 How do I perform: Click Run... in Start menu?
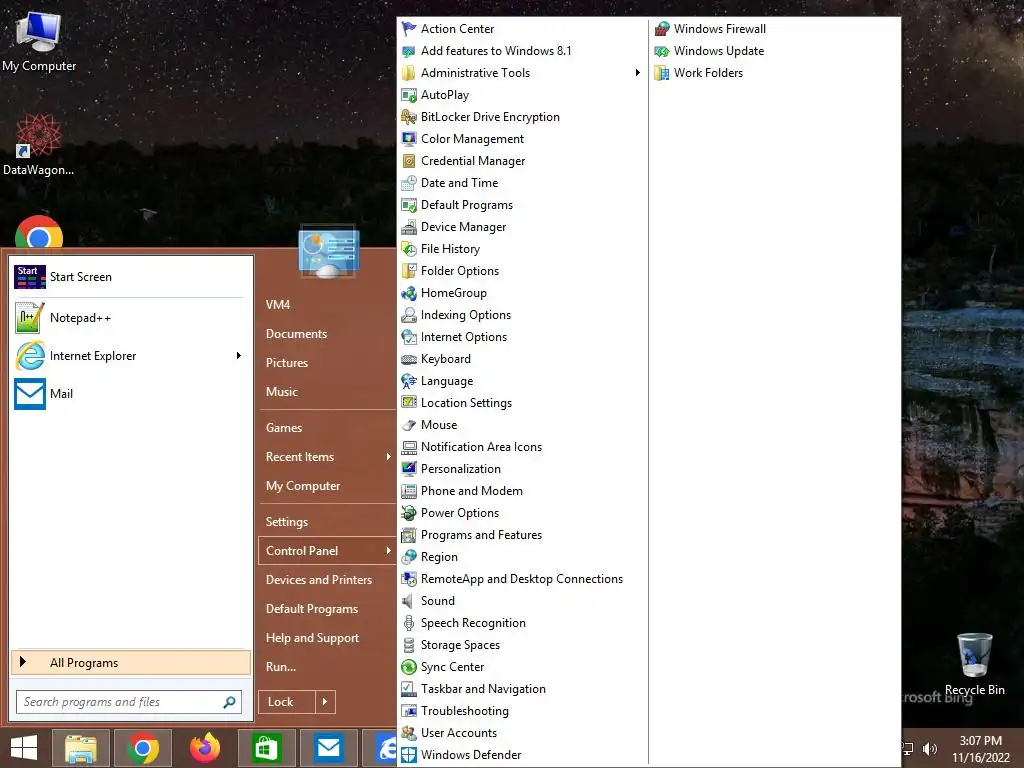(x=281, y=667)
